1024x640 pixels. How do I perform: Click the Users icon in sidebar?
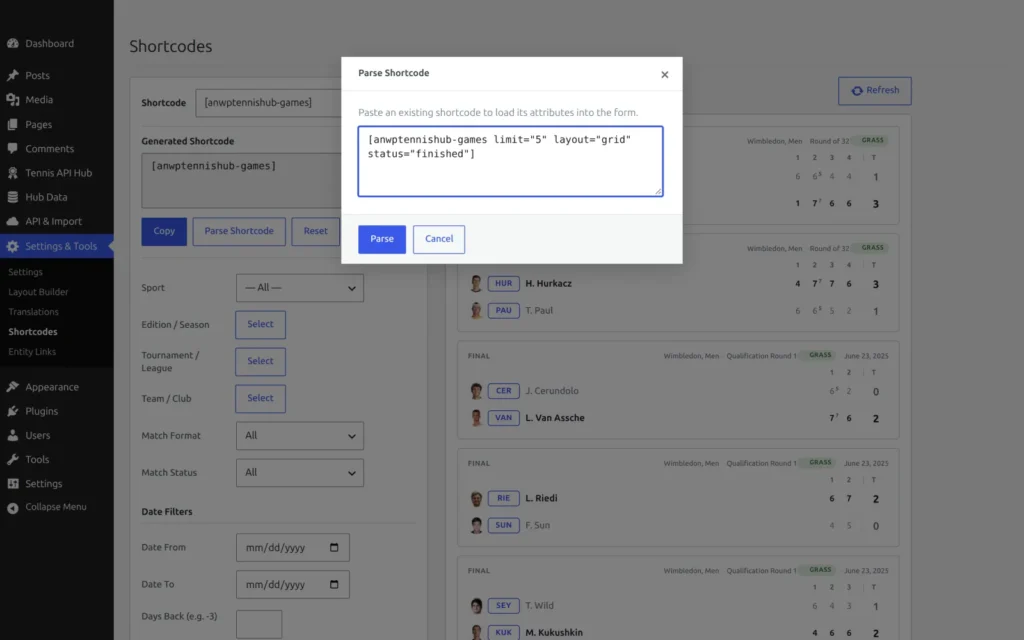[12, 436]
